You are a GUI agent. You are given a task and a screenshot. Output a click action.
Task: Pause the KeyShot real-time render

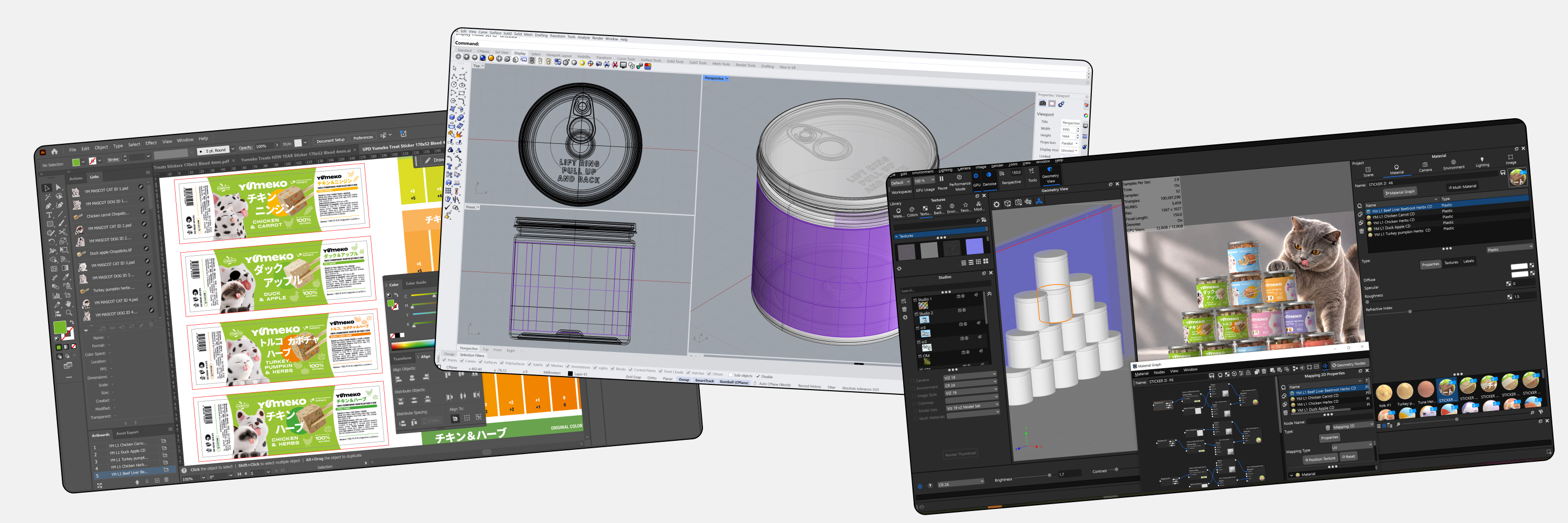click(x=942, y=179)
